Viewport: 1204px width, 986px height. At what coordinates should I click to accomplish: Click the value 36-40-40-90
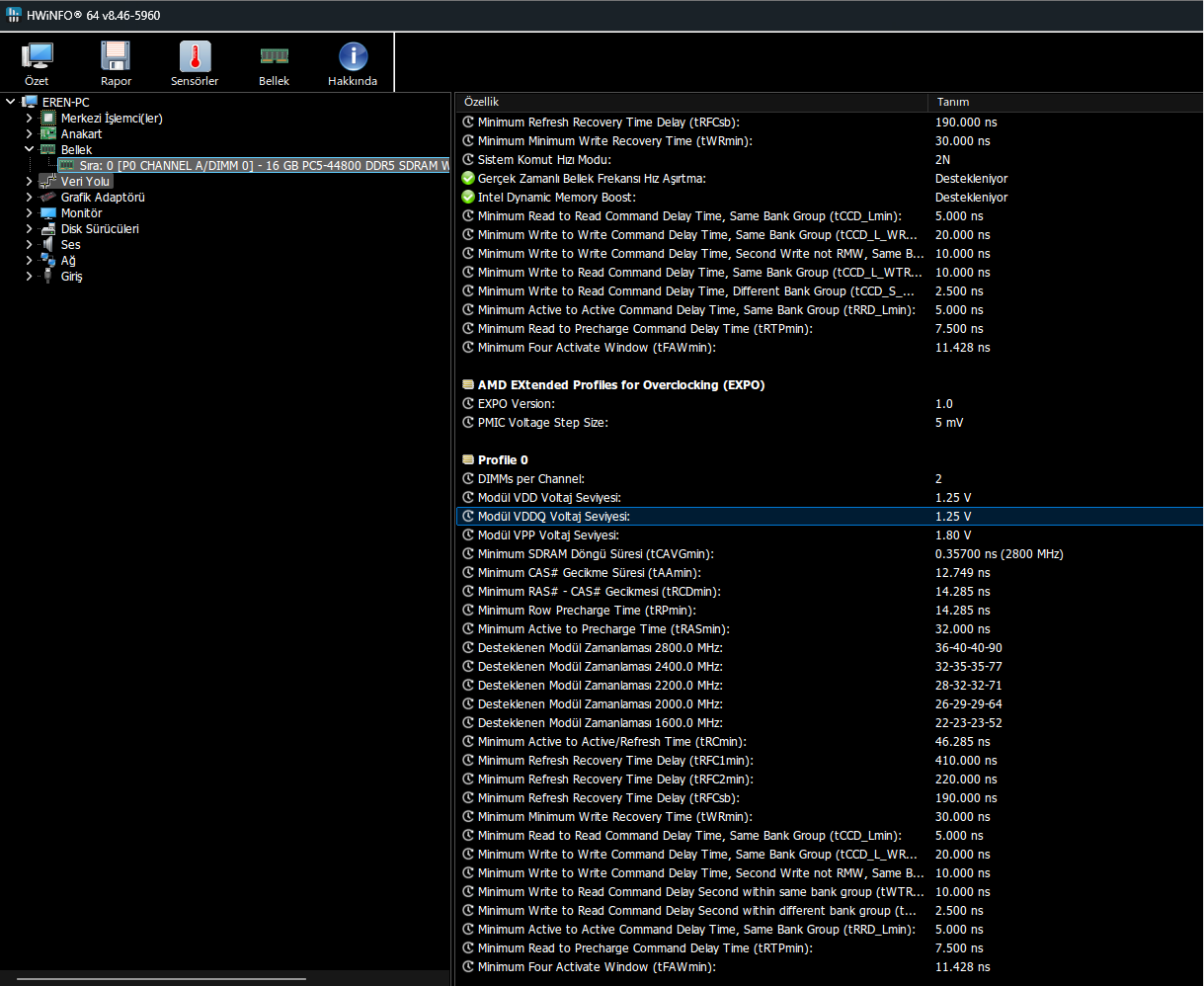pyautogui.click(x=969, y=648)
